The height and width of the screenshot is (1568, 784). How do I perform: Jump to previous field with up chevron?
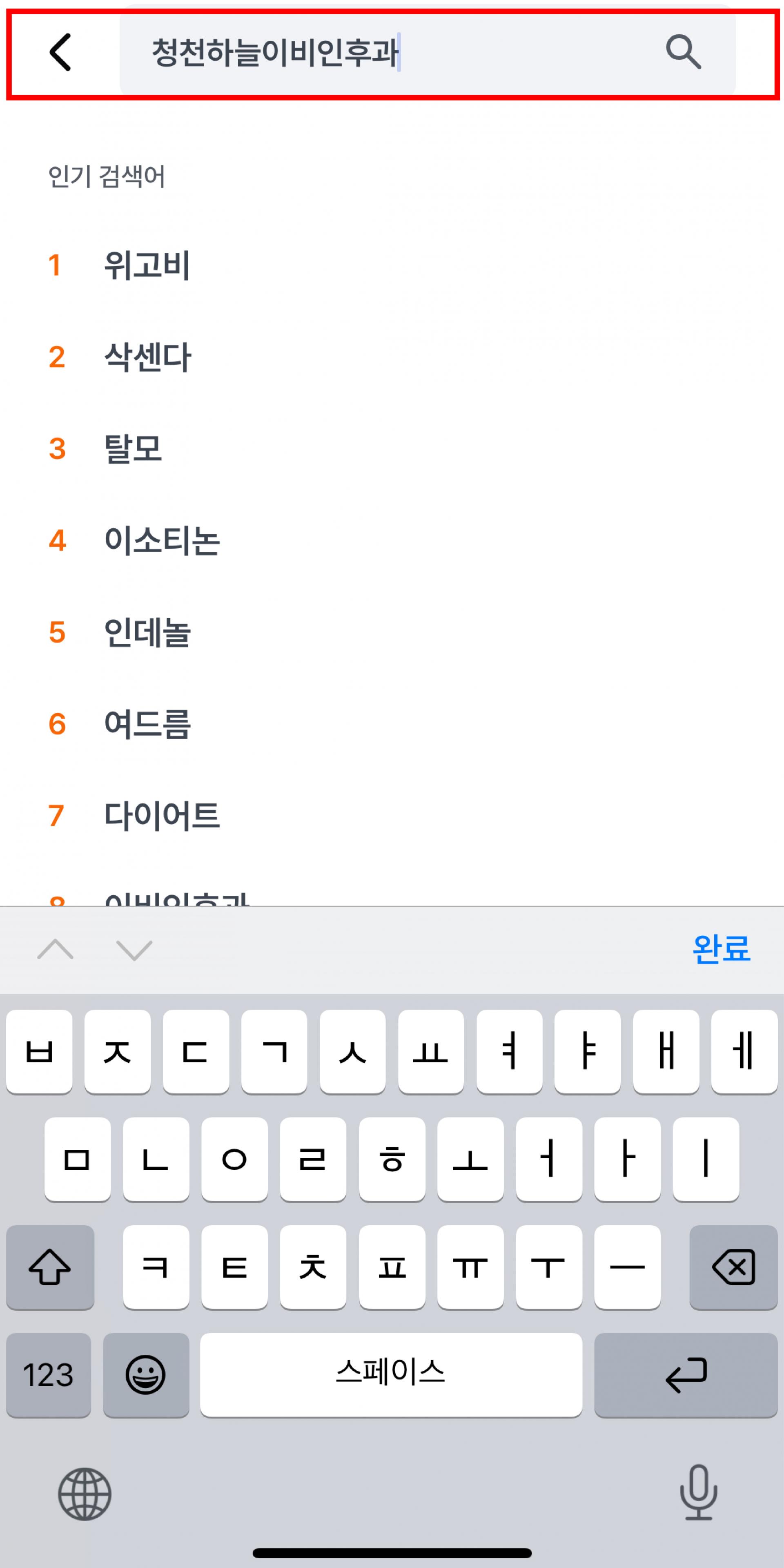56,949
